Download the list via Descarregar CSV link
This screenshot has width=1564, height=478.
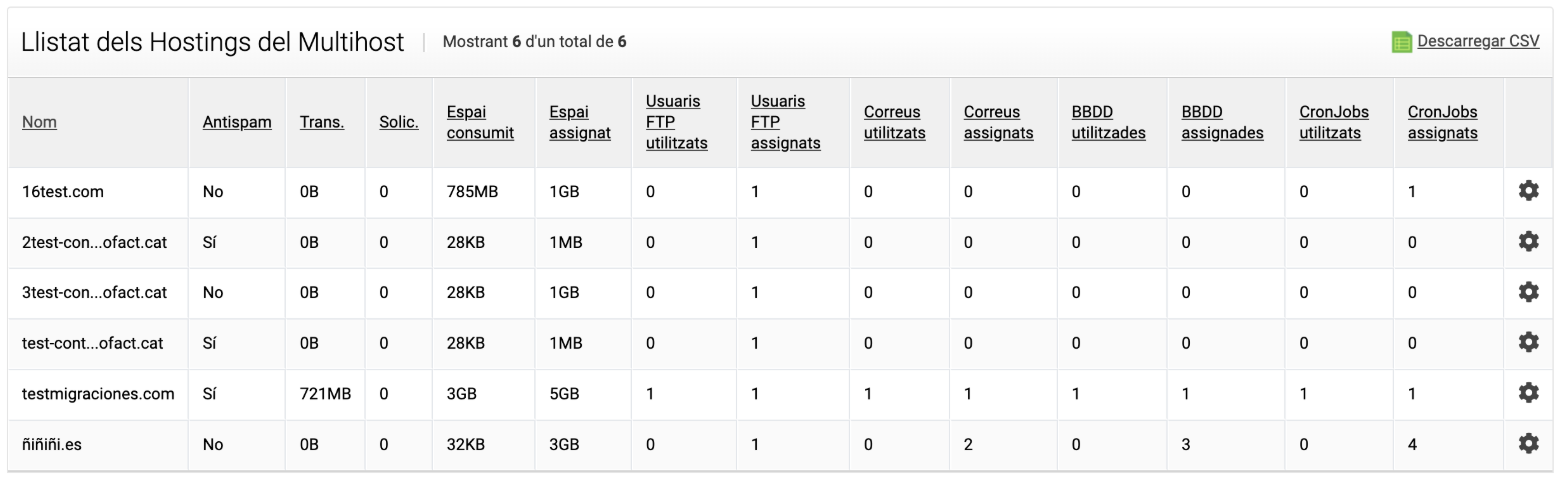(1478, 42)
